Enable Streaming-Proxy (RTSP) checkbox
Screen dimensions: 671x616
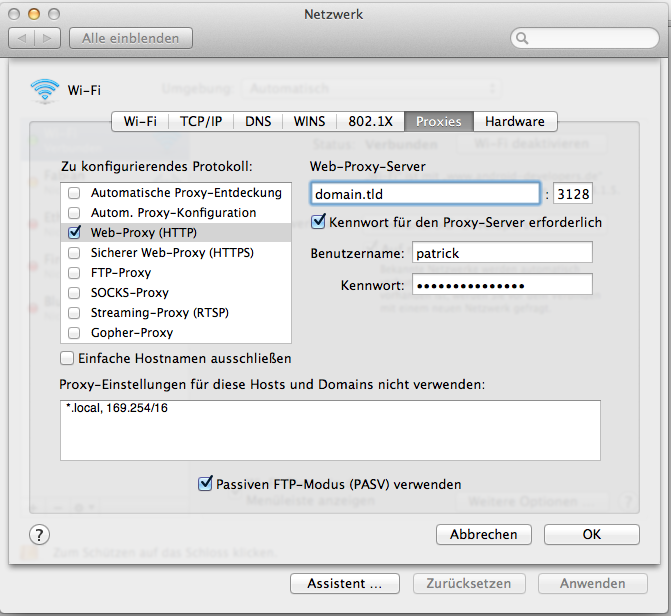(74, 313)
